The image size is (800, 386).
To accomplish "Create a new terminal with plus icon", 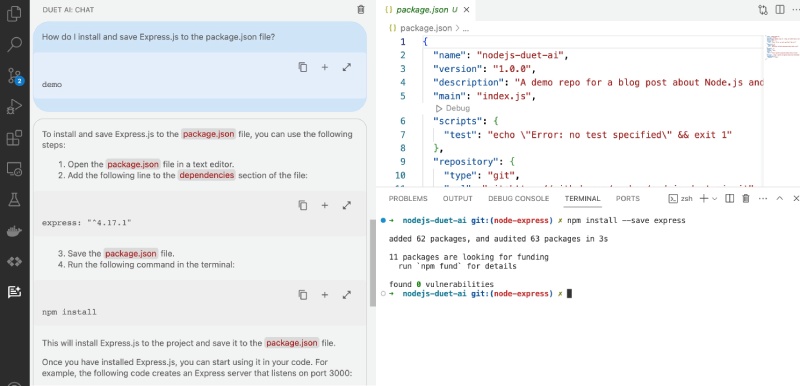I will 704,198.
